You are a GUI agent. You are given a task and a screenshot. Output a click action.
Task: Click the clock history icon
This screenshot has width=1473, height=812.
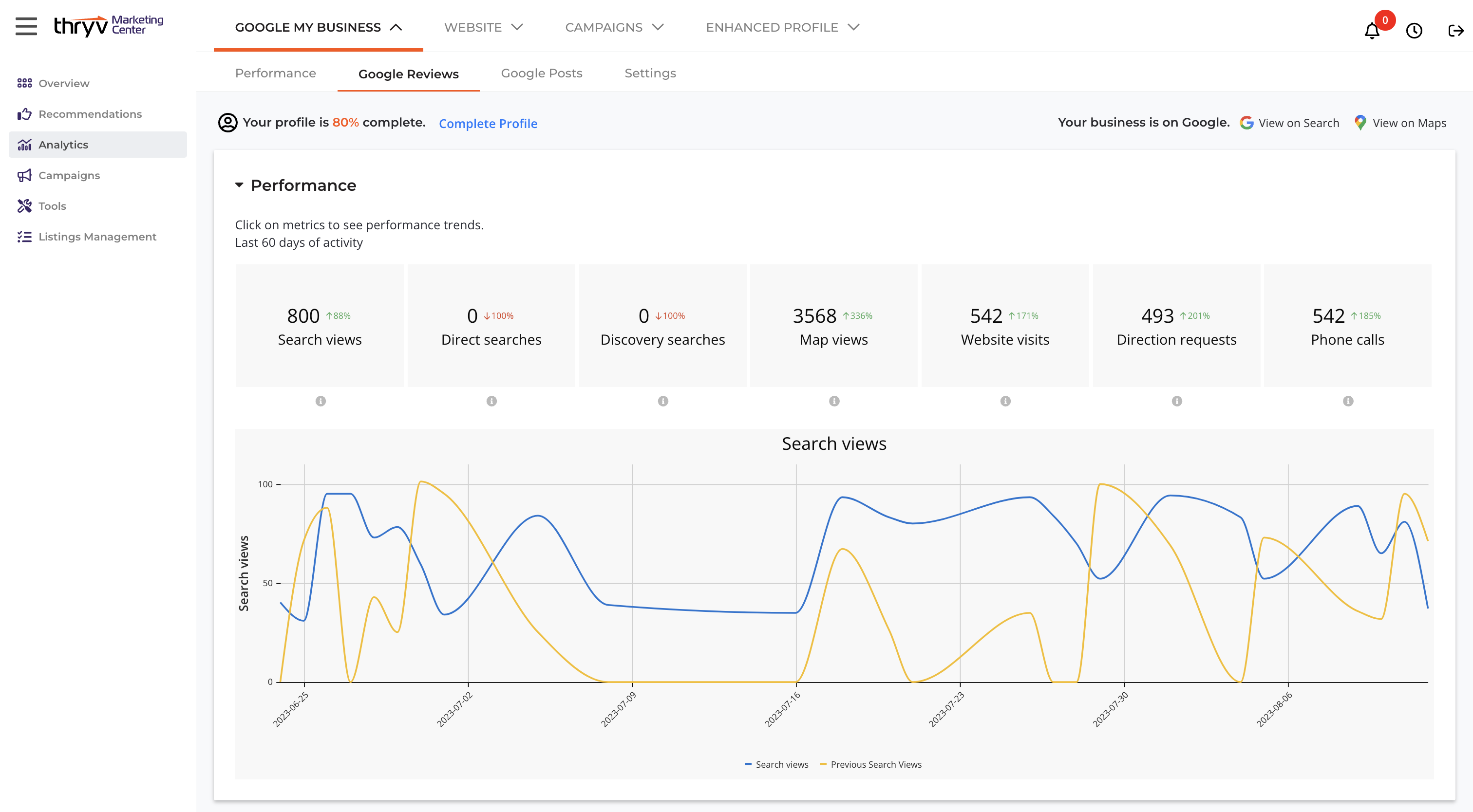[1414, 30]
